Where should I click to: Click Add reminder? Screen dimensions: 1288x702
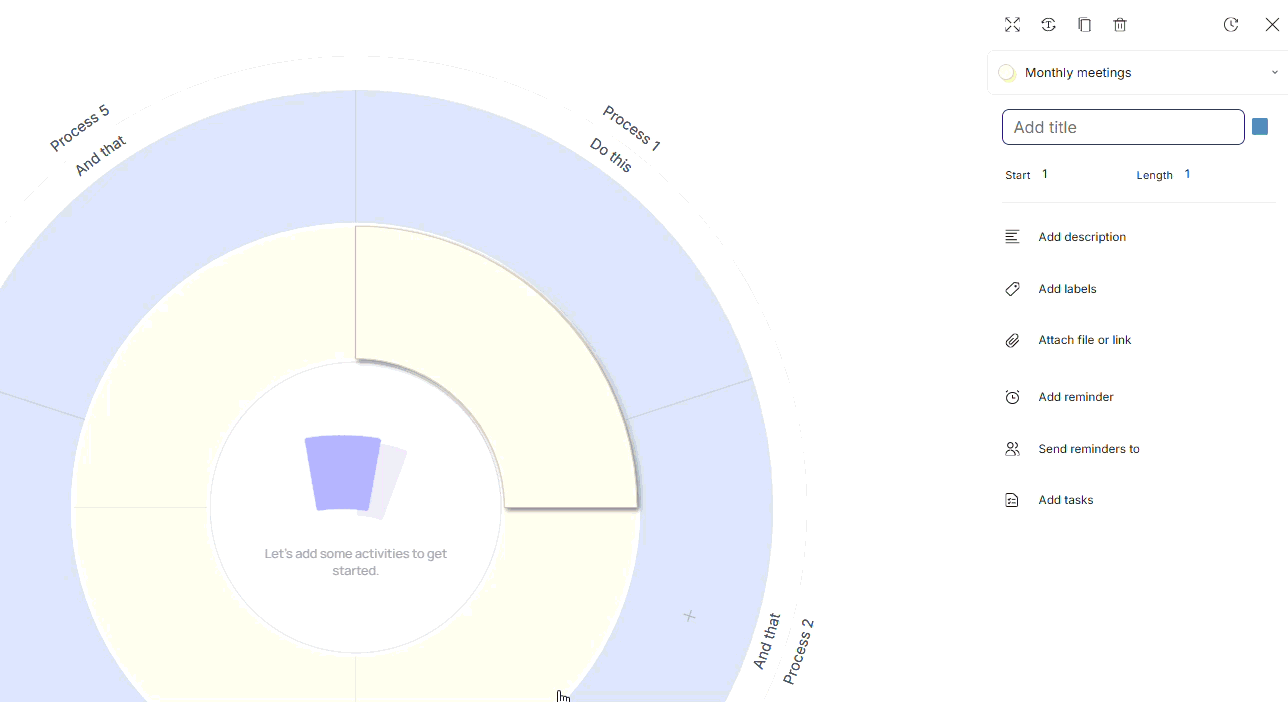(x=1076, y=397)
